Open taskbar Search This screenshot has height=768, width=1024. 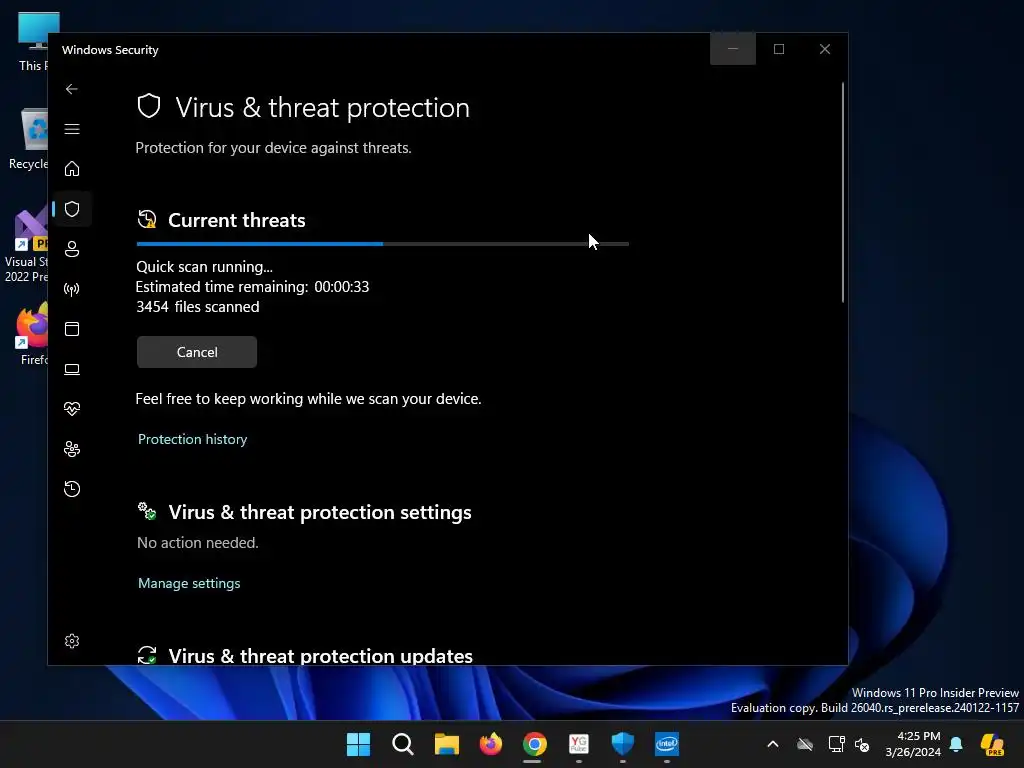click(402, 744)
